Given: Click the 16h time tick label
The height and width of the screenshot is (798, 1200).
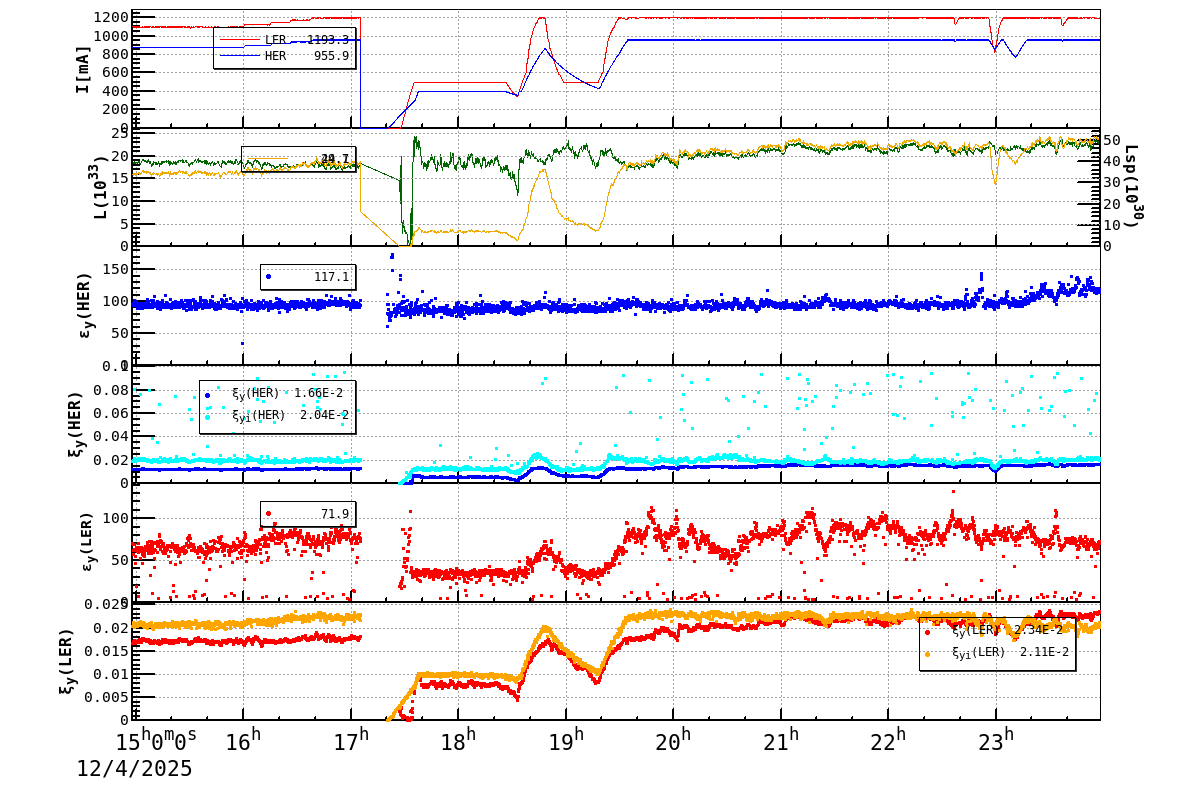Looking at the screenshot, I should pos(243,741).
